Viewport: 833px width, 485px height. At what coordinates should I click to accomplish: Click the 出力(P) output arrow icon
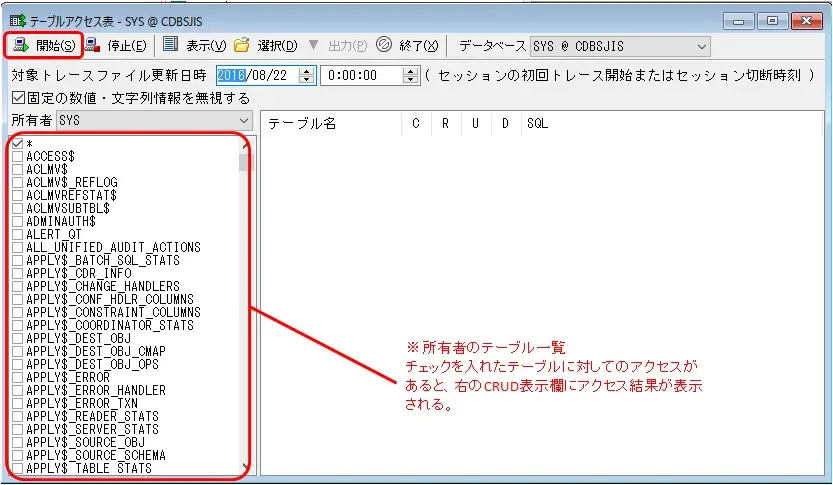pyautogui.click(x=313, y=46)
